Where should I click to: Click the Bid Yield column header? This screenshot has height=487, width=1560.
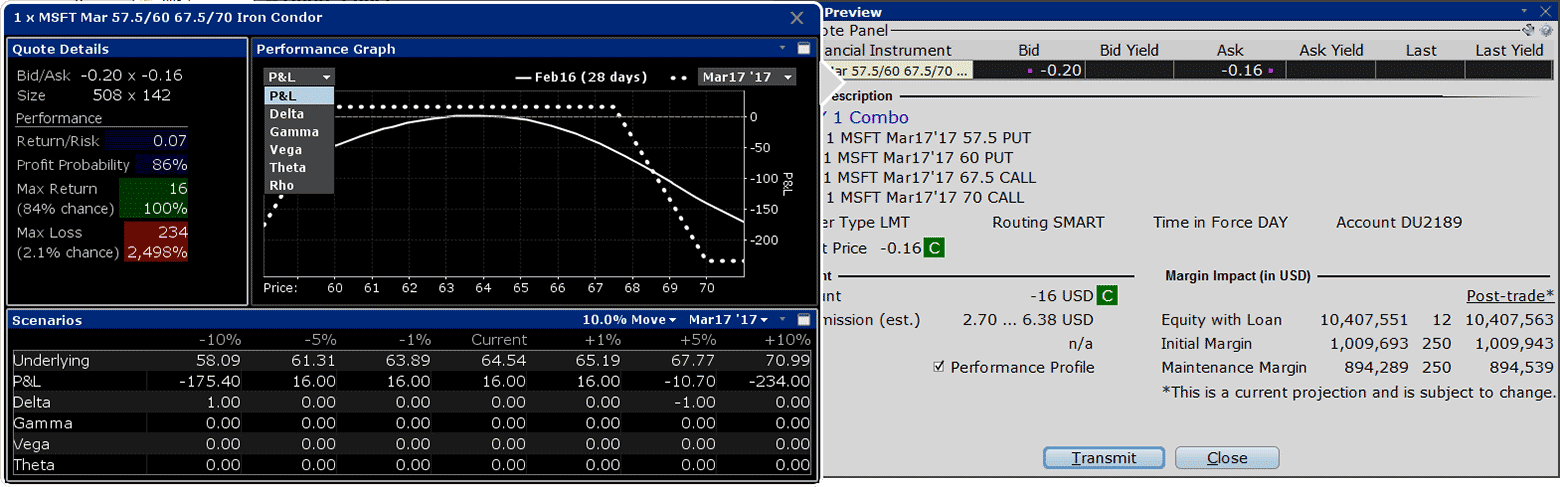[1129, 50]
